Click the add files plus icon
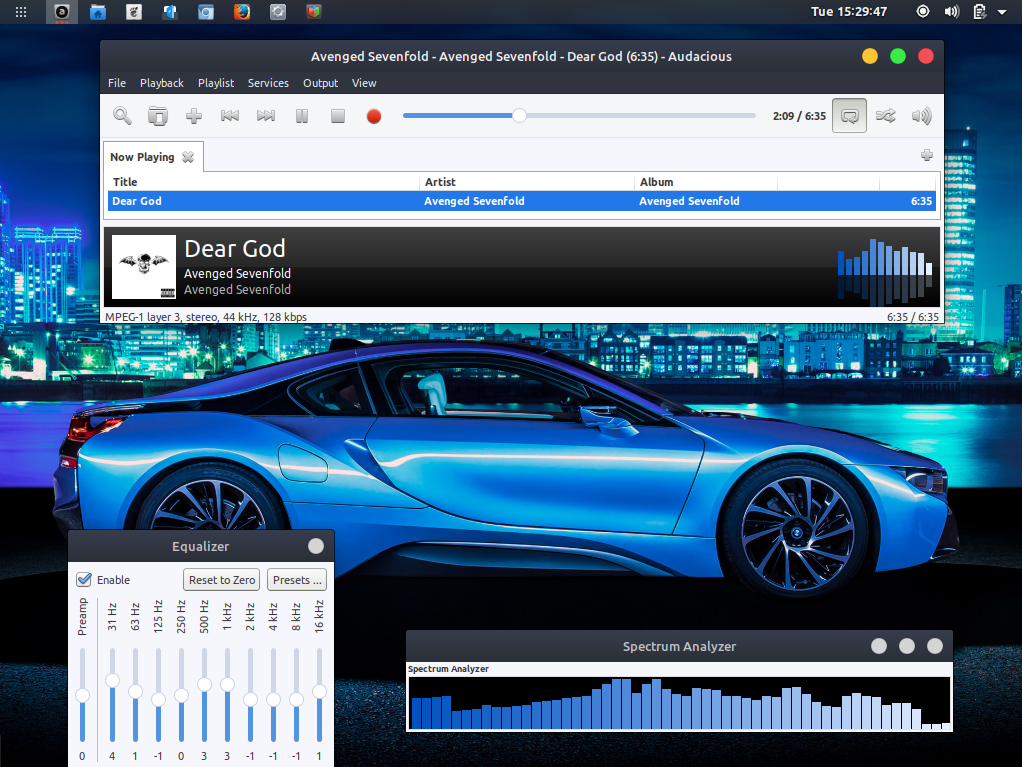1022x767 pixels. click(x=194, y=116)
